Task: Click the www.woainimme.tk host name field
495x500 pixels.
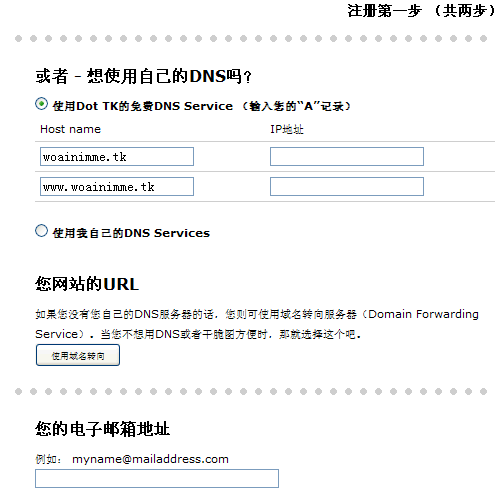Action: click(x=117, y=186)
